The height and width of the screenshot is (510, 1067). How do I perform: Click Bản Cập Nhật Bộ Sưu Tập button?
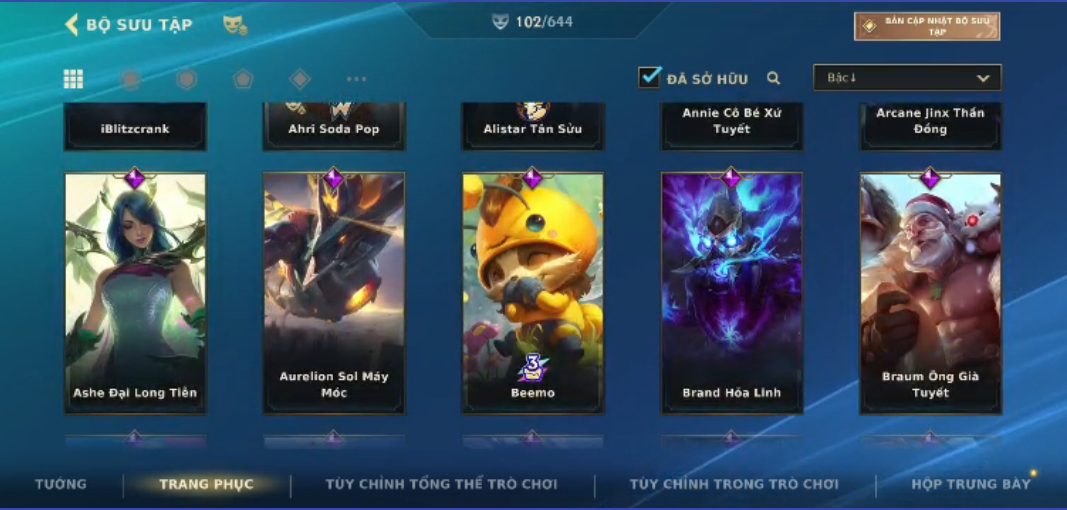tap(927, 27)
